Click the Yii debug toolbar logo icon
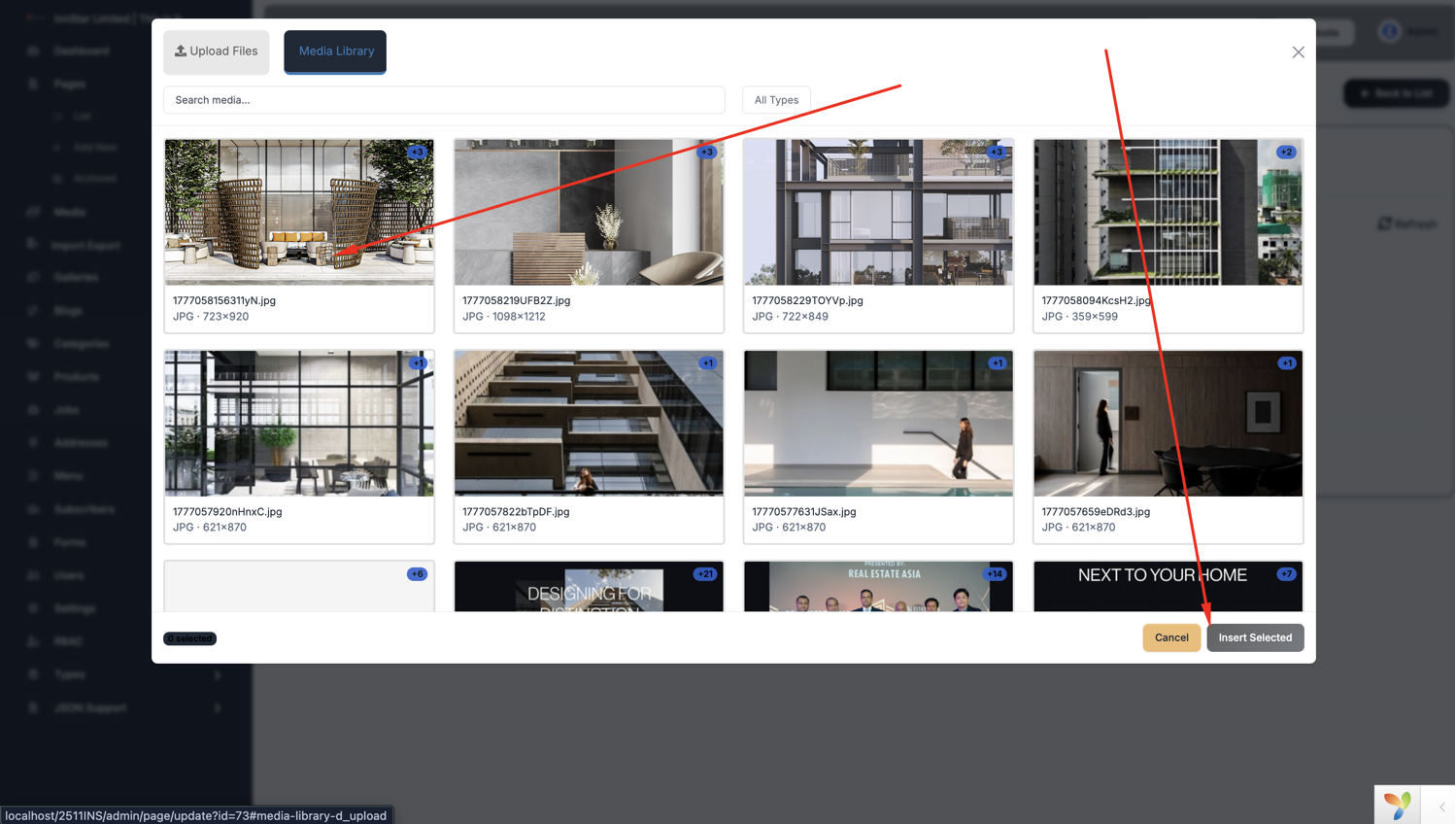This screenshot has height=824, width=1456. pyautogui.click(x=1397, y=806)
